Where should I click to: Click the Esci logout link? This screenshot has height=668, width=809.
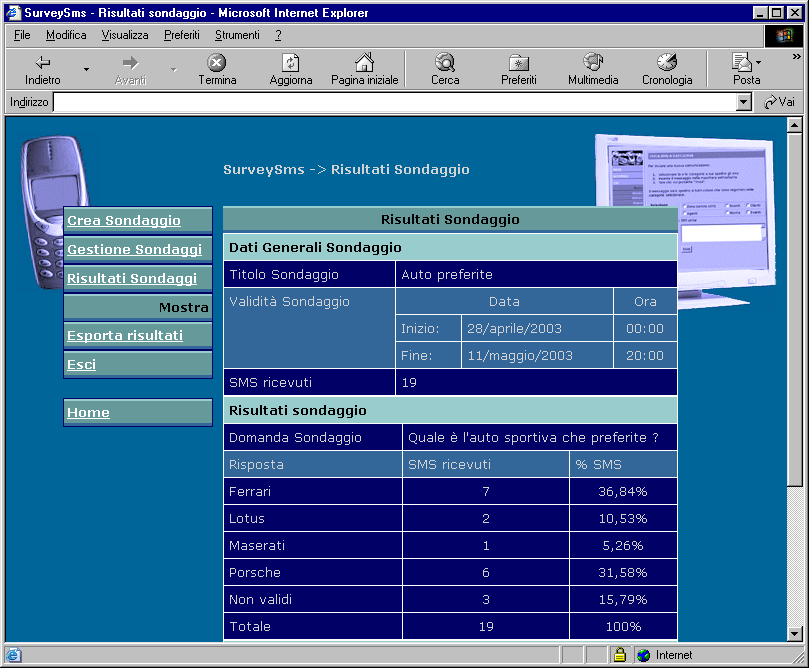tap(82, 364)
